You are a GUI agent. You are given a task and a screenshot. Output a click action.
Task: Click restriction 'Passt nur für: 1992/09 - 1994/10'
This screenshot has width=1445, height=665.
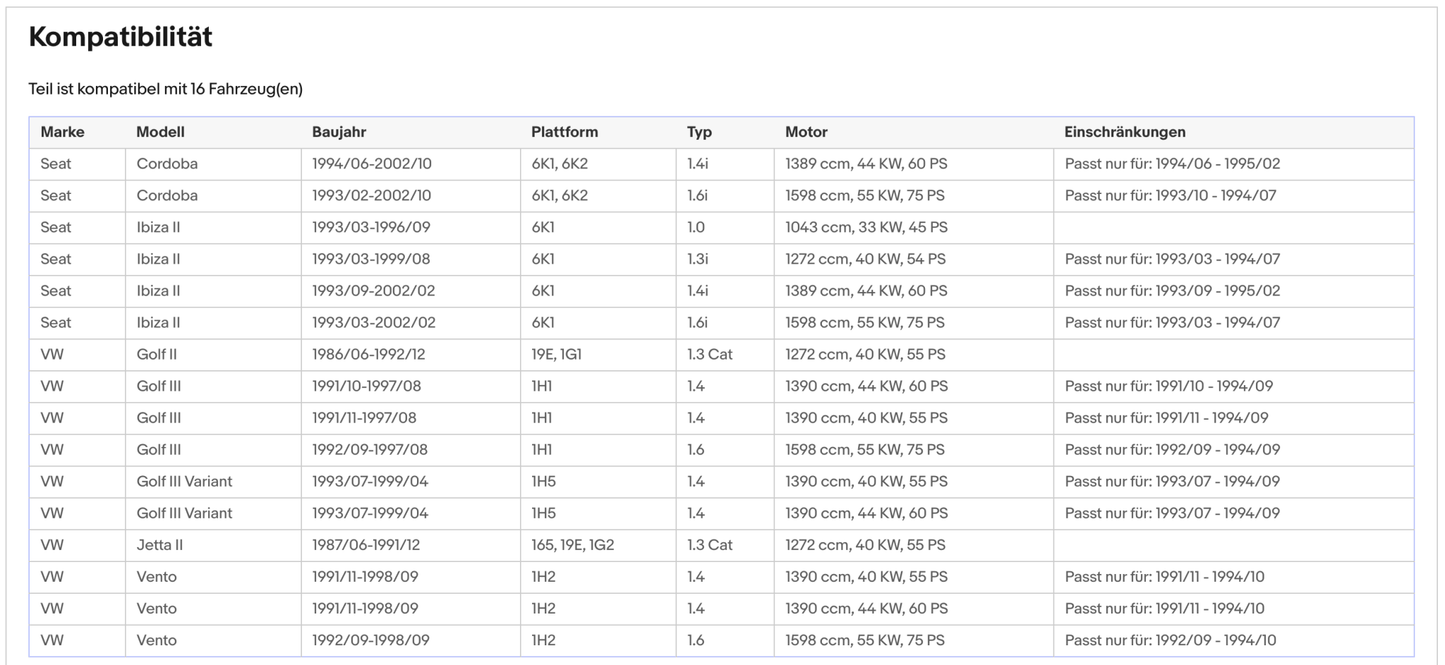coord(1172,640)
